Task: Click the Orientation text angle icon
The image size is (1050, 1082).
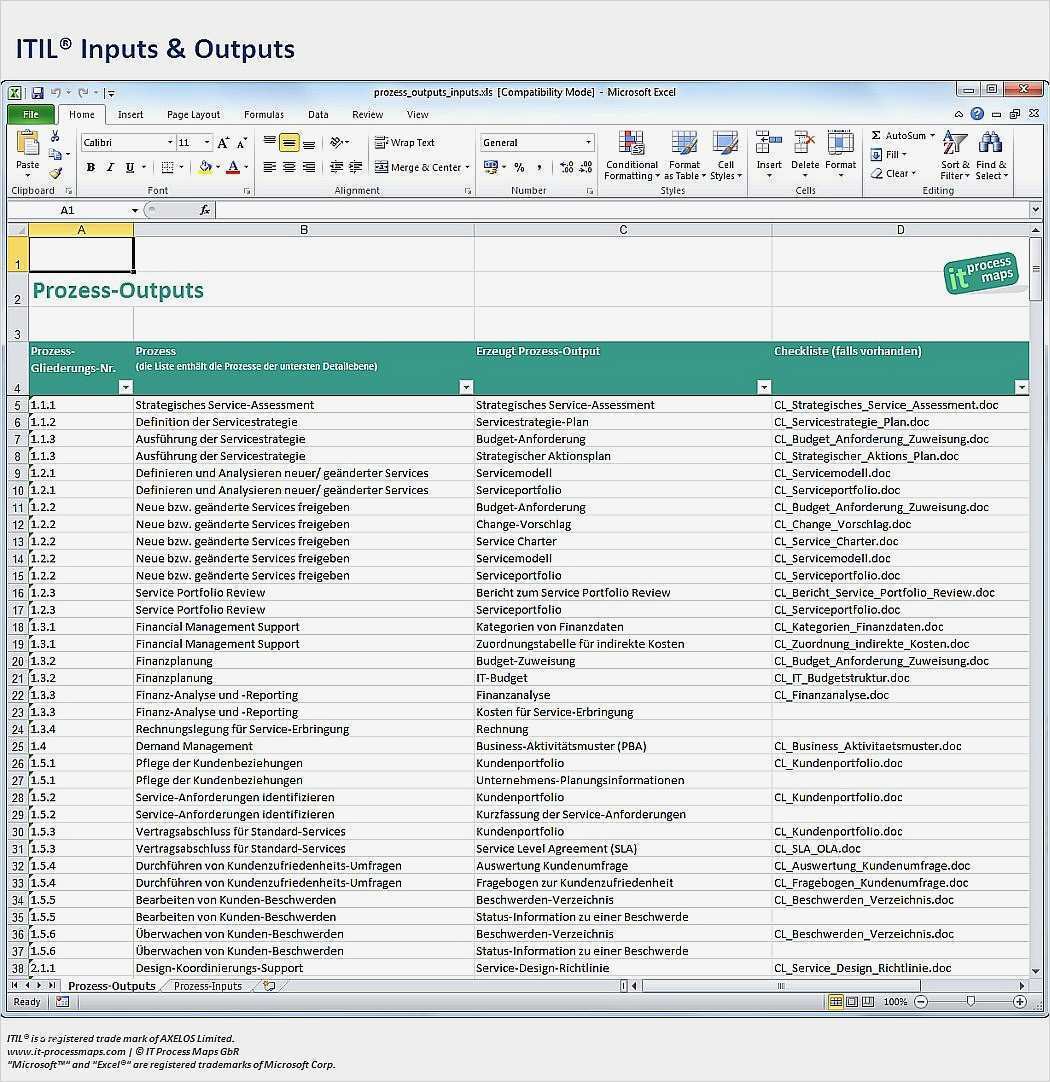Action: [337, 142]
